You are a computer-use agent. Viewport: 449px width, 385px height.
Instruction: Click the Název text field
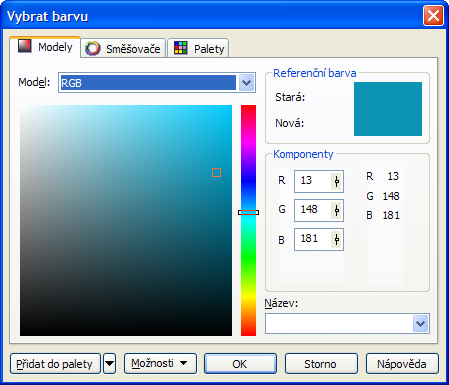[x=339, y=323]
